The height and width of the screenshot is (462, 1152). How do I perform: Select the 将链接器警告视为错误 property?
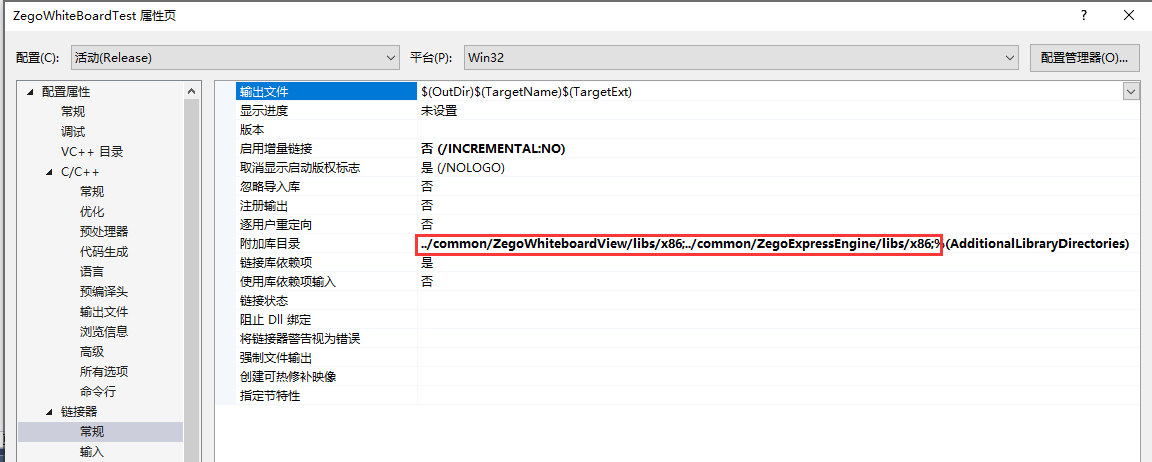299,339
